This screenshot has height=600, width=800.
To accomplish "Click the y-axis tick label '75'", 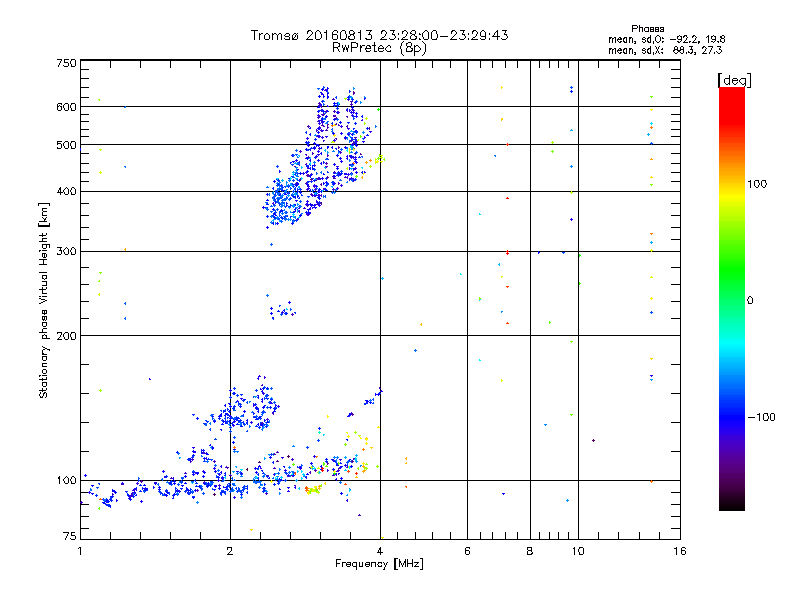I will click(x=70, y=536).
